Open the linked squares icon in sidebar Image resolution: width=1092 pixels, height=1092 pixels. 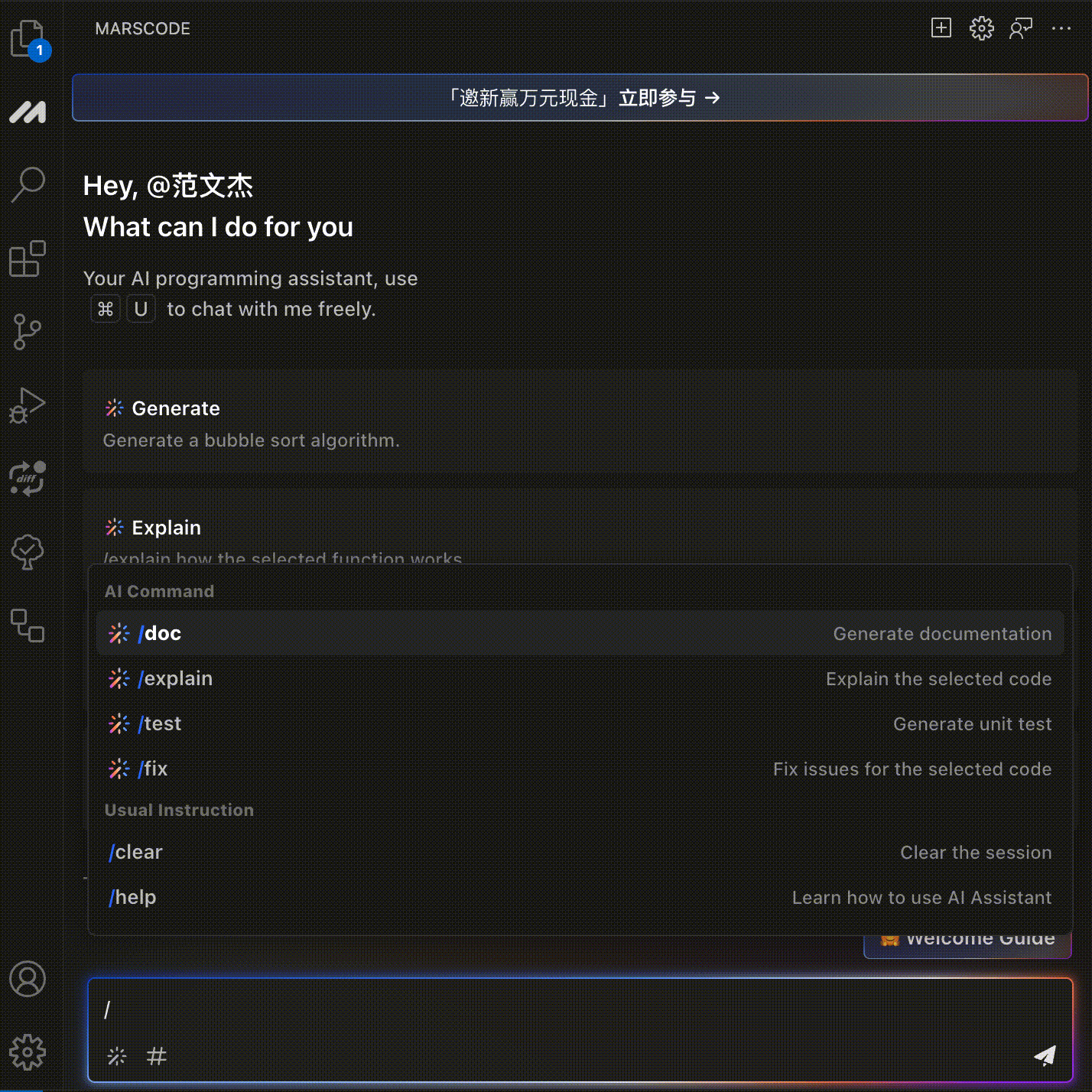click(28, 626)
